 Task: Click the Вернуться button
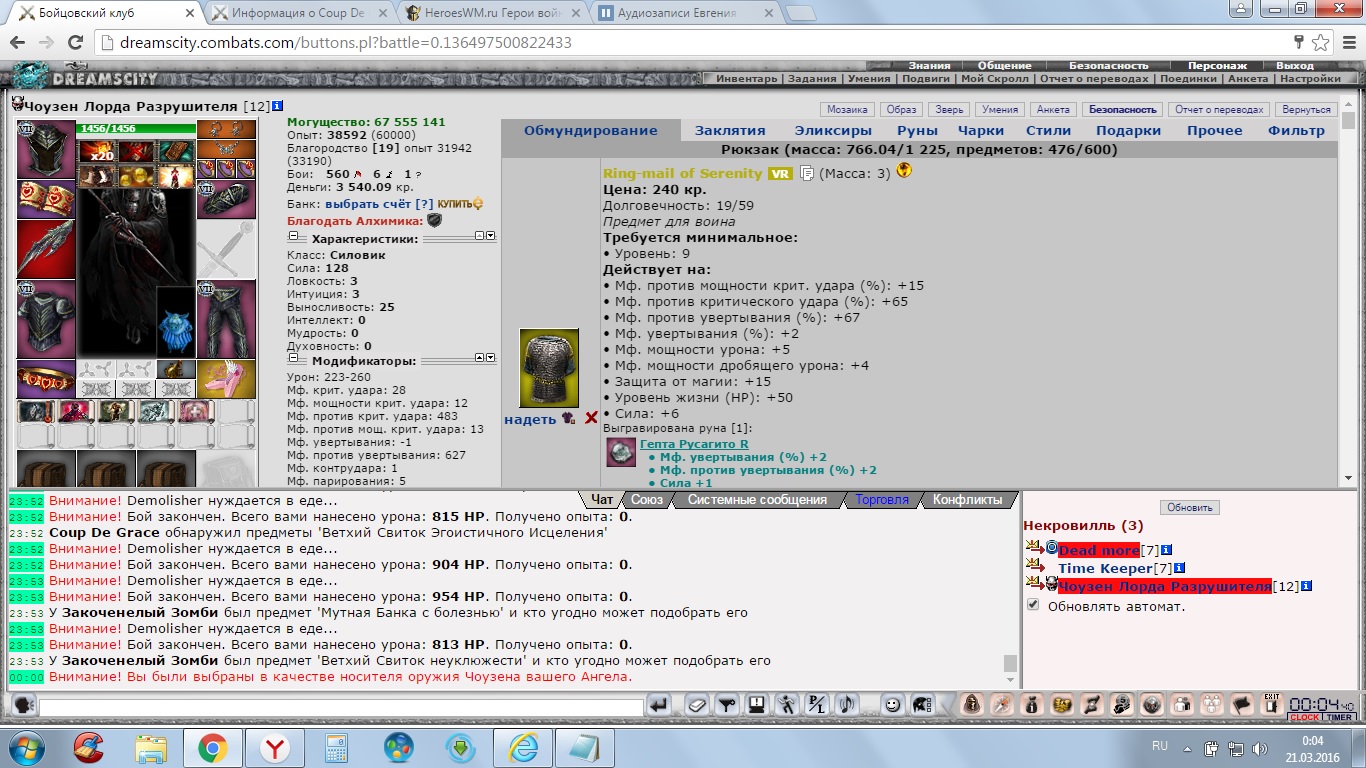point(1307,110)
